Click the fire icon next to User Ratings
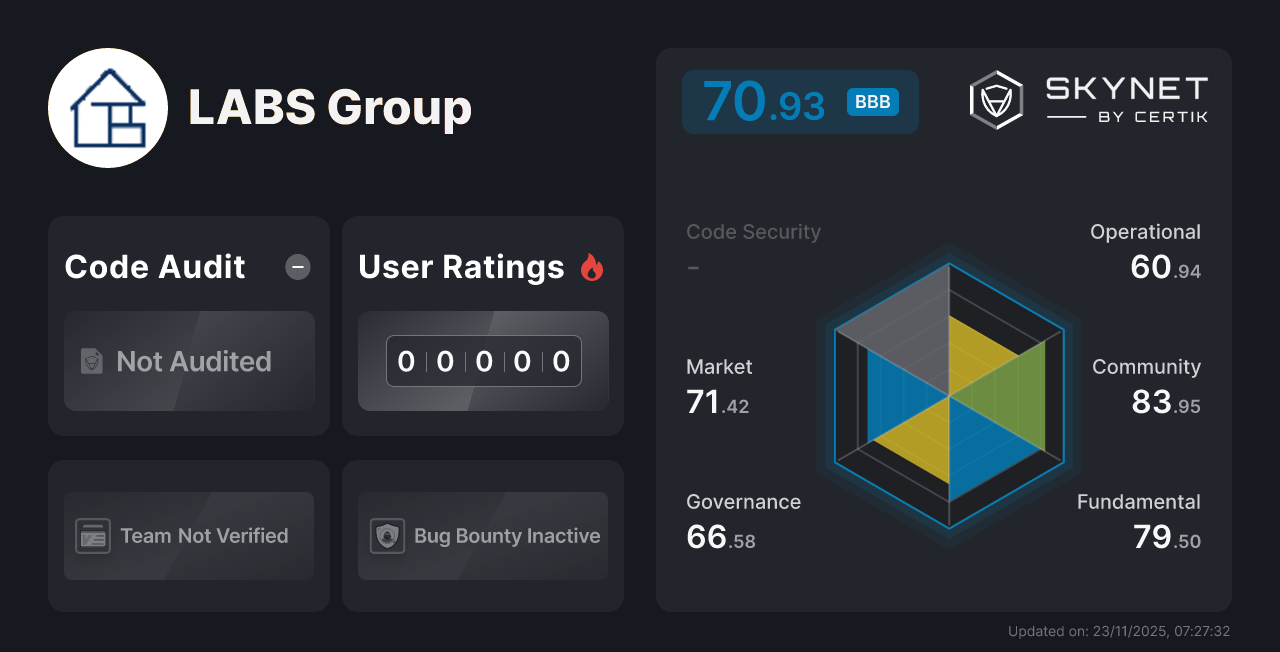 (x=592, y=267)
